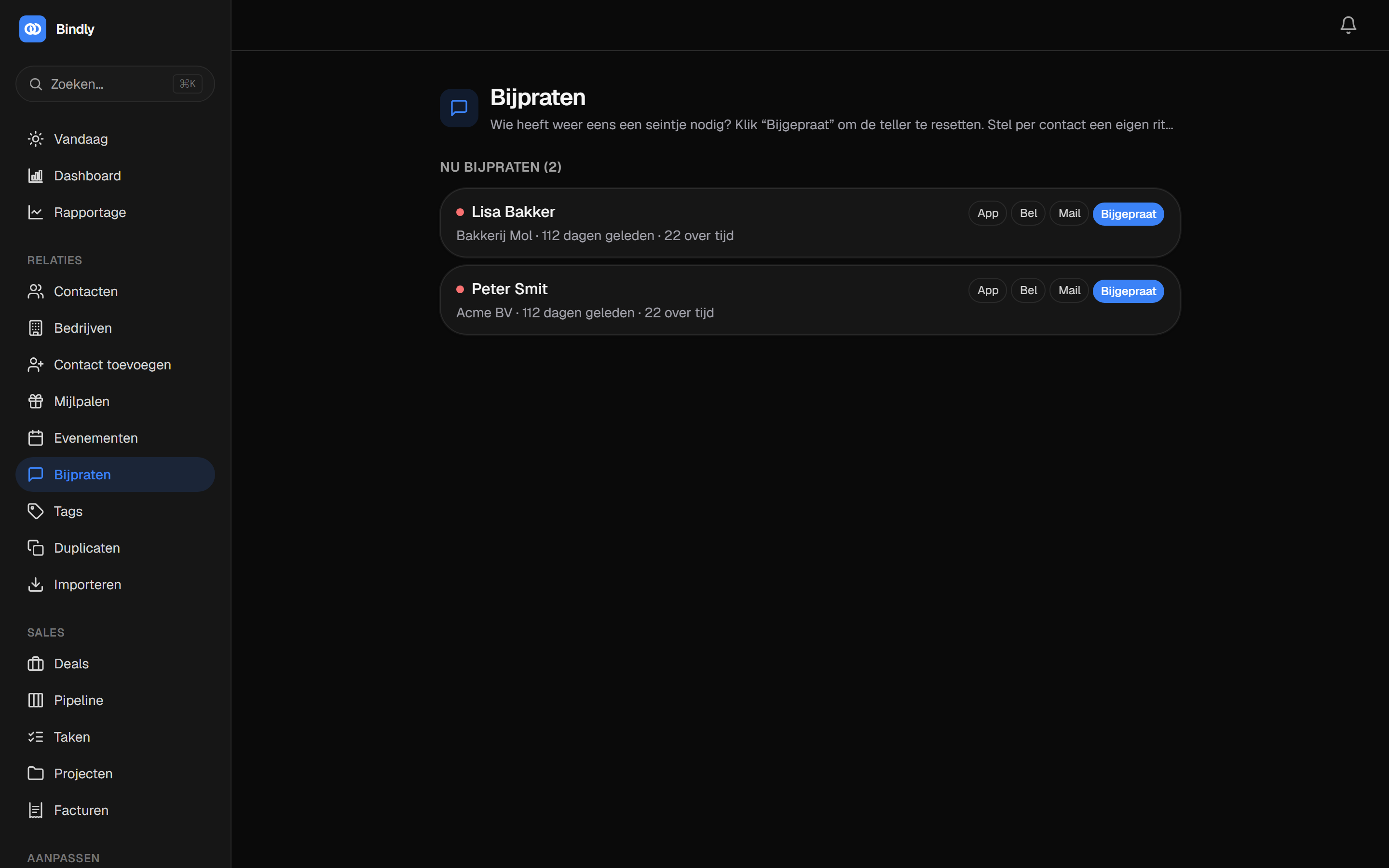Mark Lisa Bakker as Bijgepraat
Image resolution: width=1389 pixels, height=868 pixels.
pyautogui.click(x=1128, y=214)
